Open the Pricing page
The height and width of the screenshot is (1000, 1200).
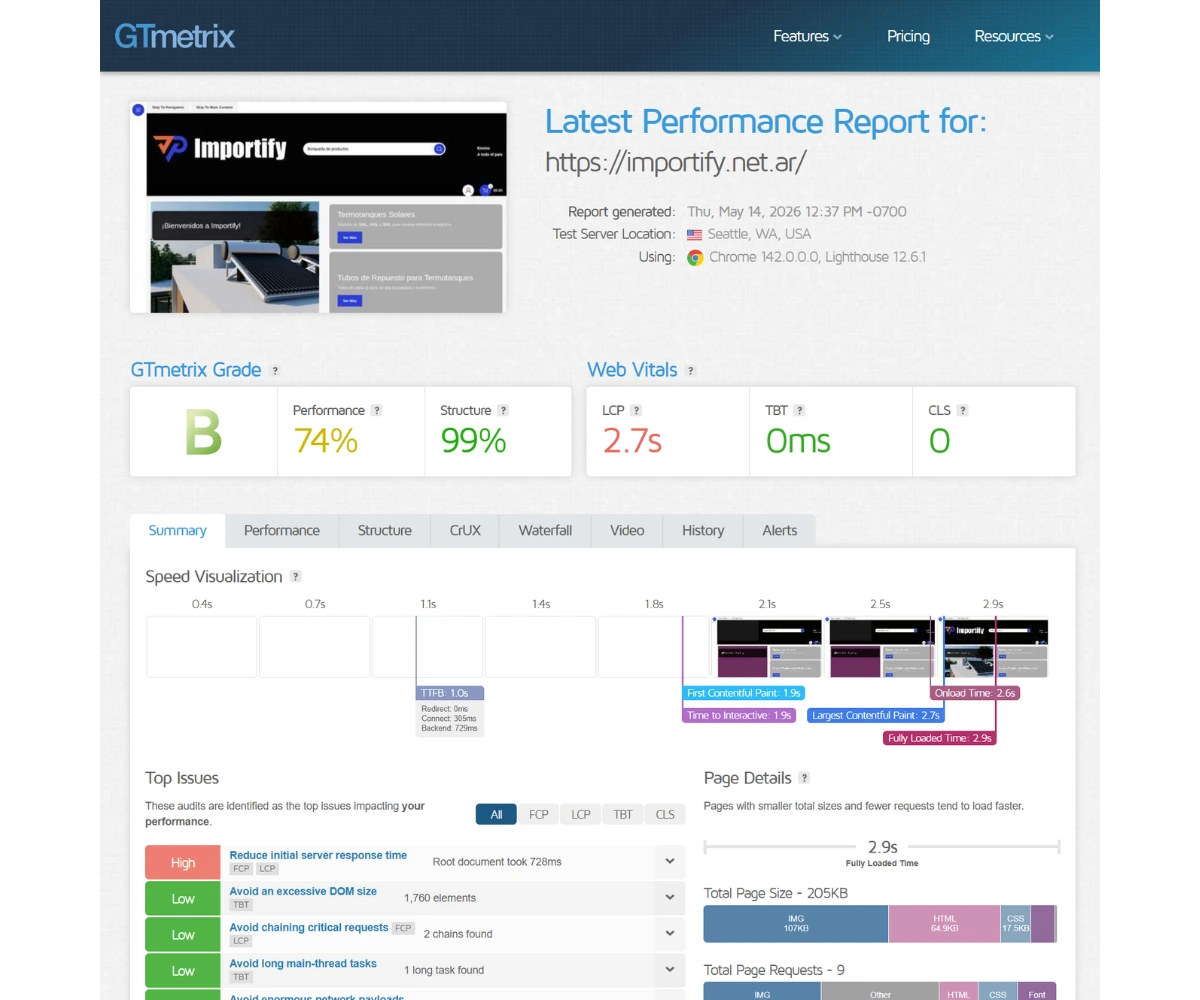(x=908, y=36)
